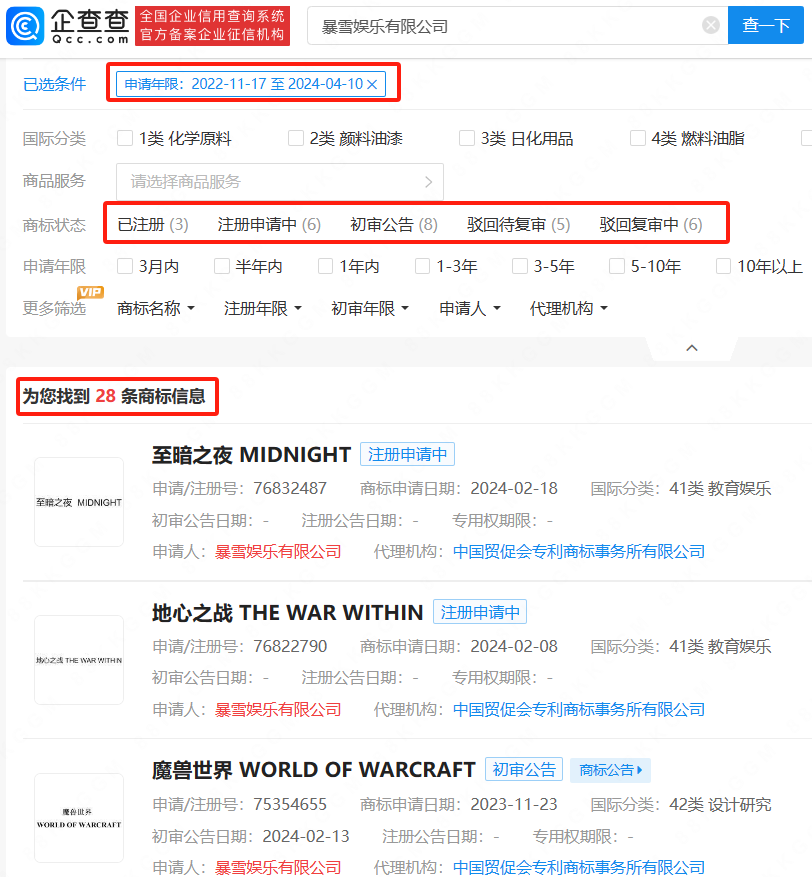Screen dimensions: 812x877
Task: Click the 查一下 search button
Action: tap(766, 25)
